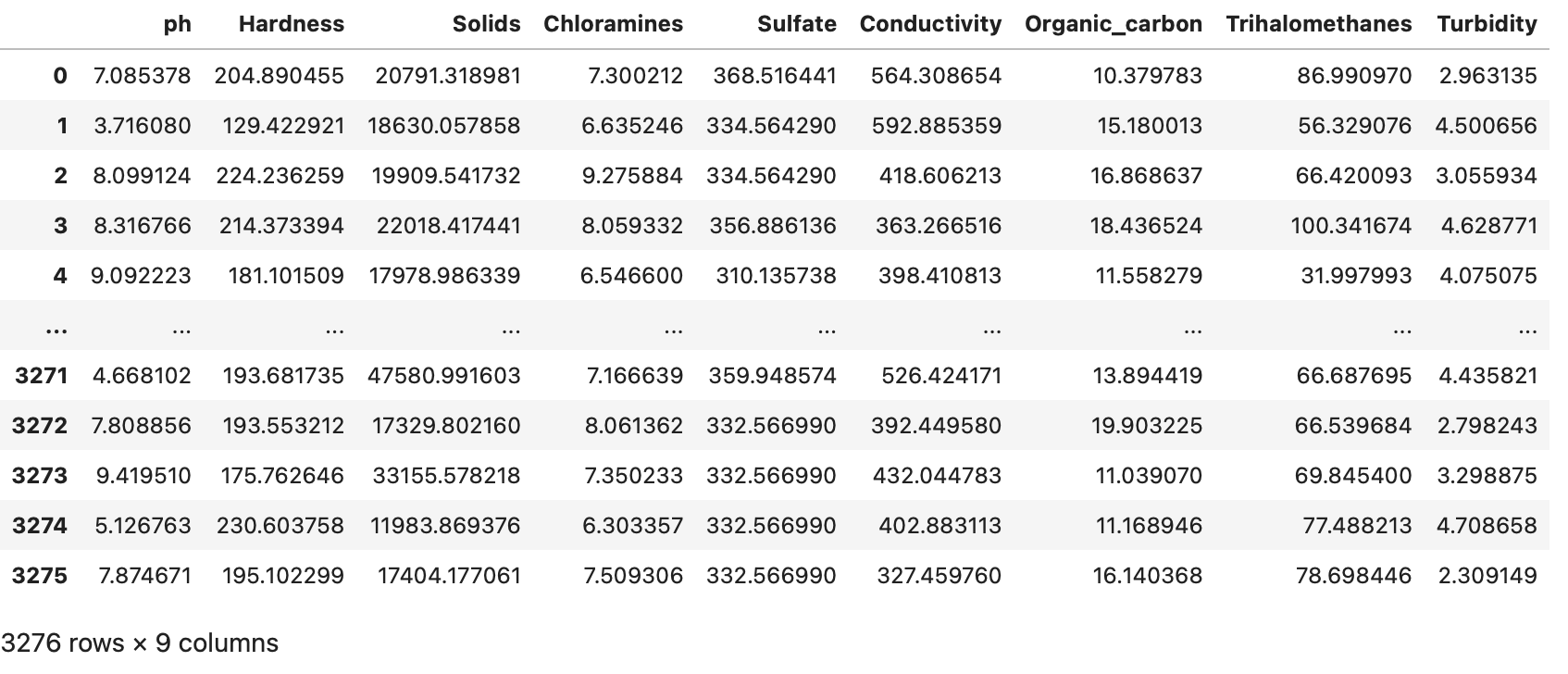
Task: Click the Organic_carbon value 19.903225
Action: (x=1146, y=426)
